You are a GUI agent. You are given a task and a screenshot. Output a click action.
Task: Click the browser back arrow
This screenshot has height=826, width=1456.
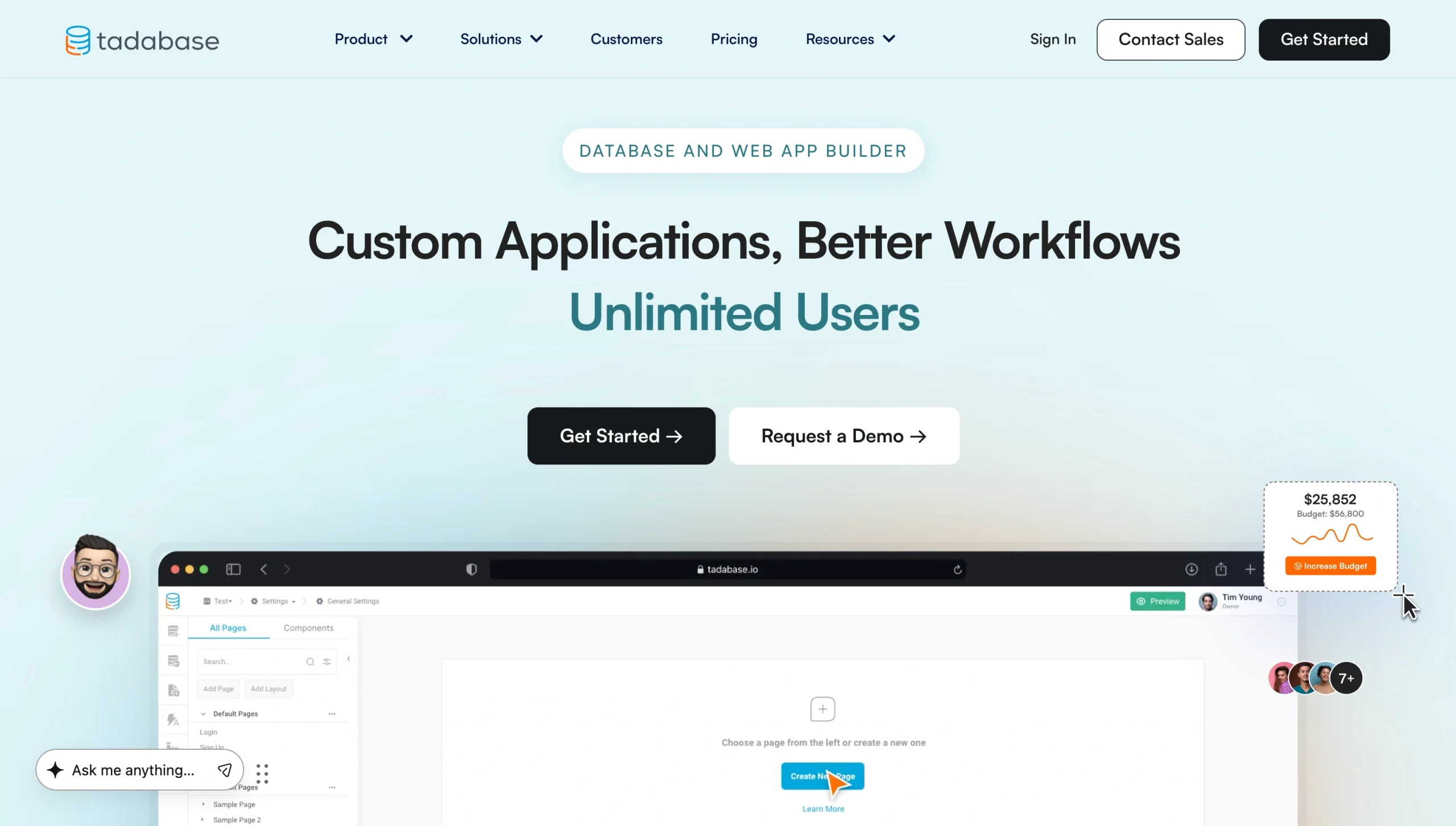263,569
